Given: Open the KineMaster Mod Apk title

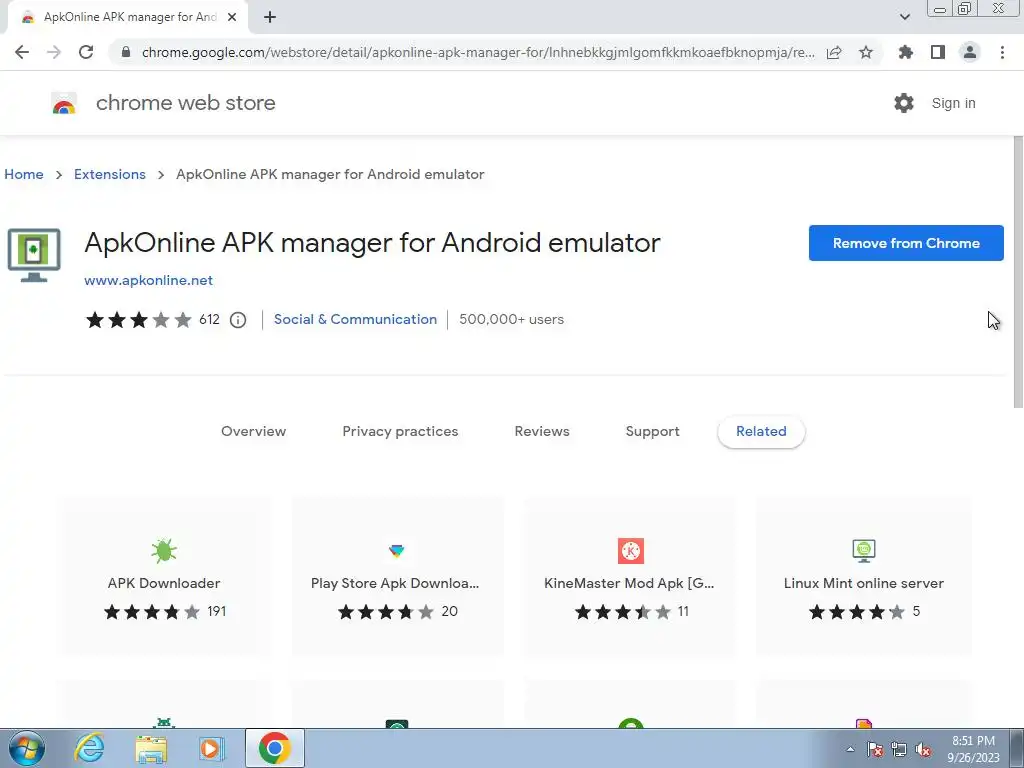Looking at the screenshot, I should 630,583.
